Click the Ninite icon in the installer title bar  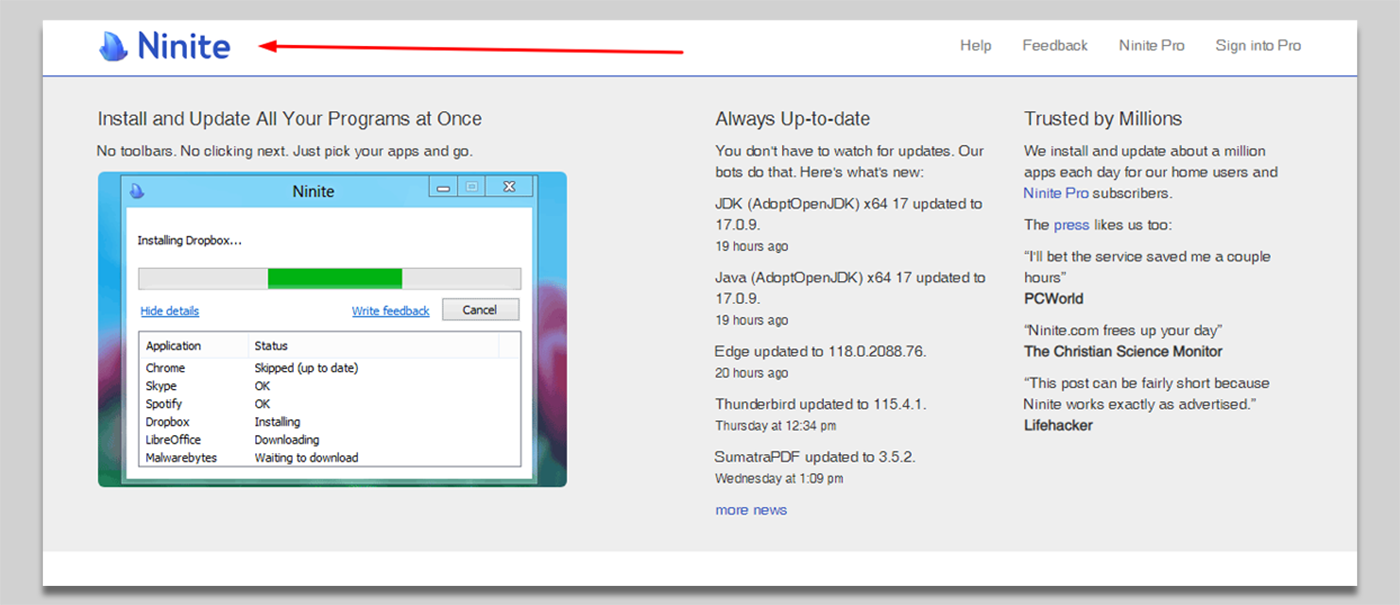pos(137,191)
